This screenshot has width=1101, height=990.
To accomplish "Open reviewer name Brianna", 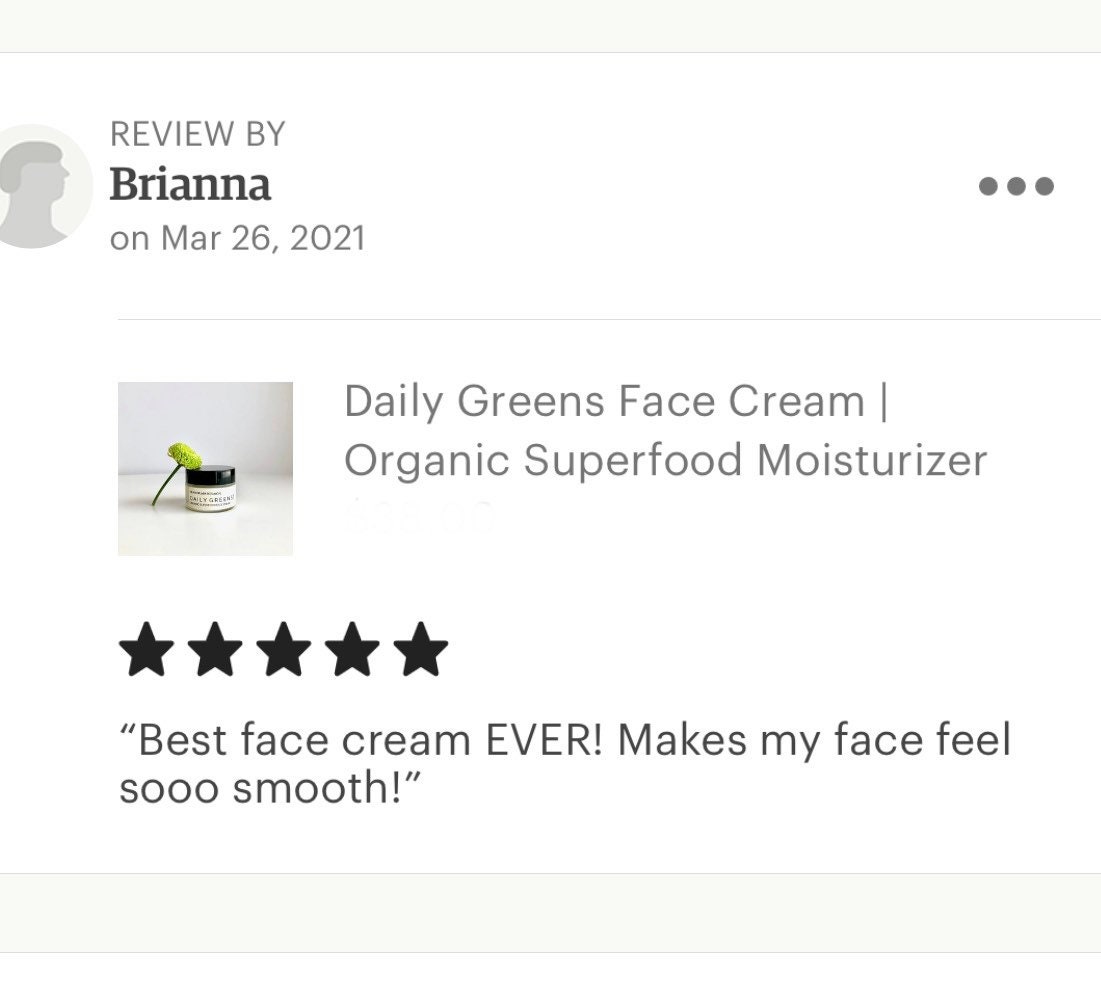I will [190, 185].
